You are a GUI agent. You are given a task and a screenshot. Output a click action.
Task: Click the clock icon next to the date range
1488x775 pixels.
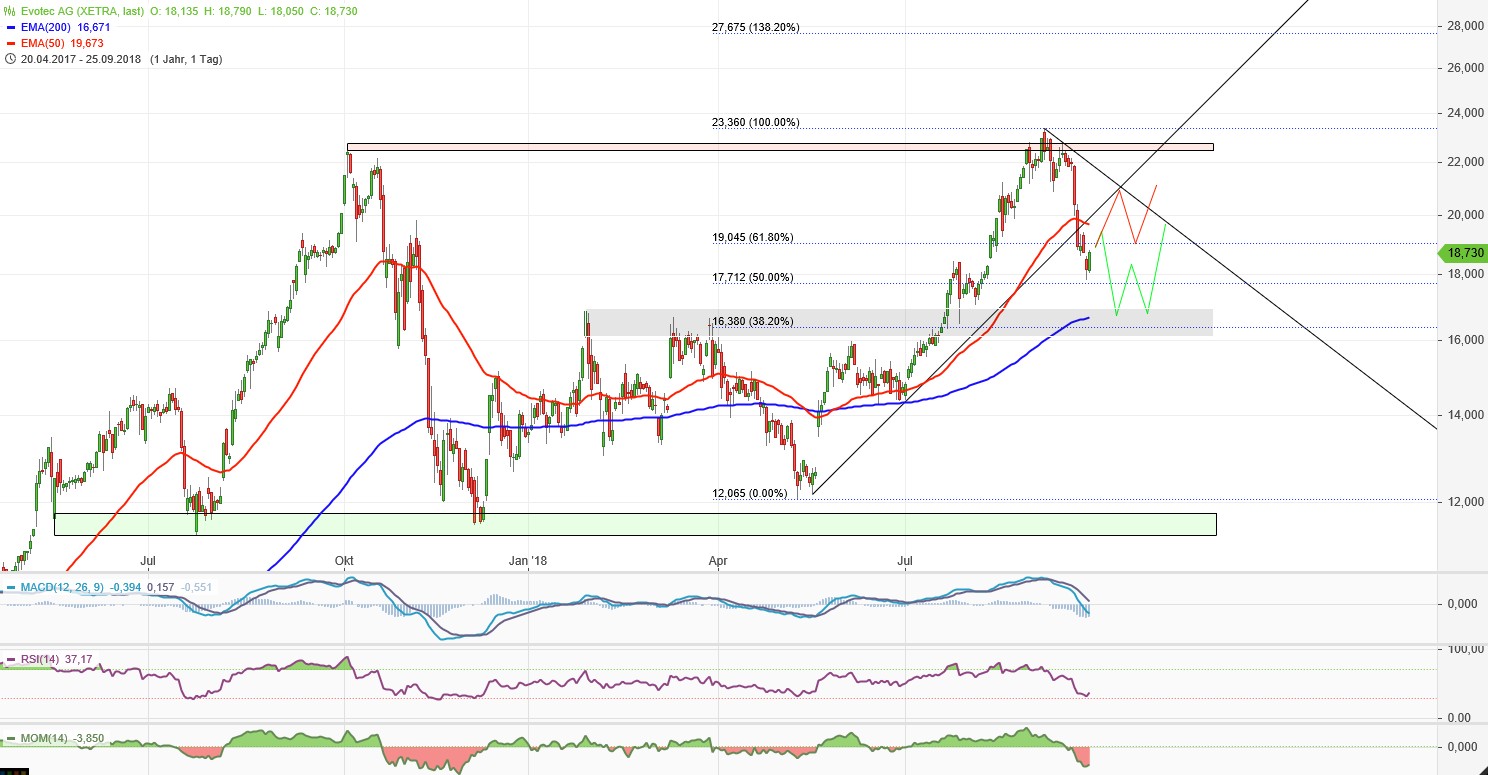tap(9, 59)
